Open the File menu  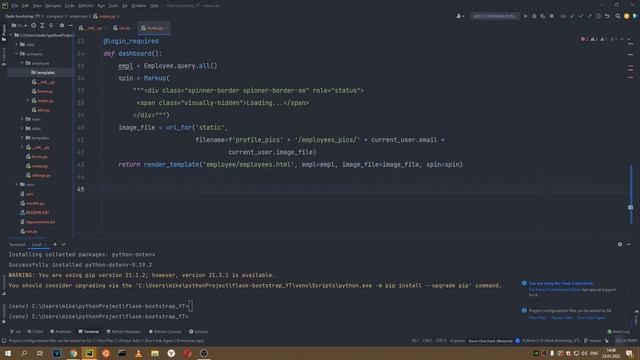coord(14,6)
